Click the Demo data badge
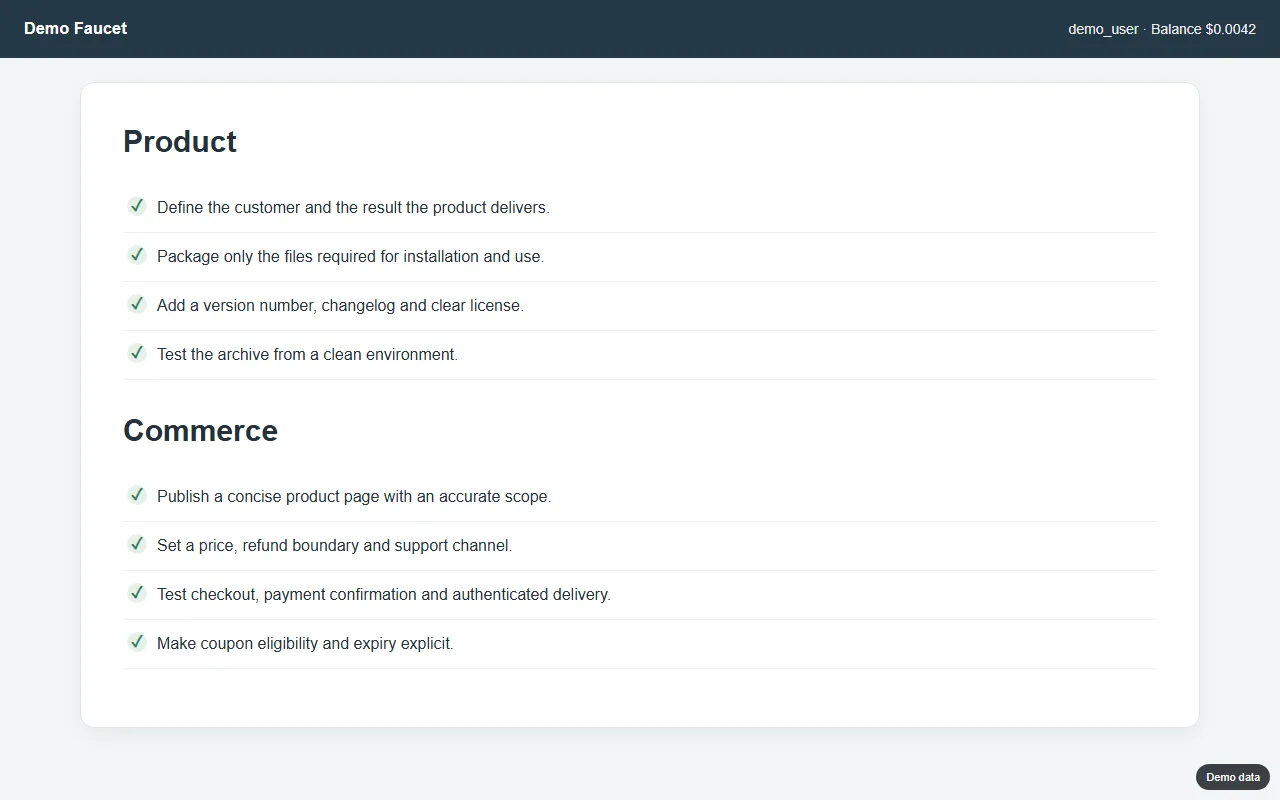 point(1233,777)
